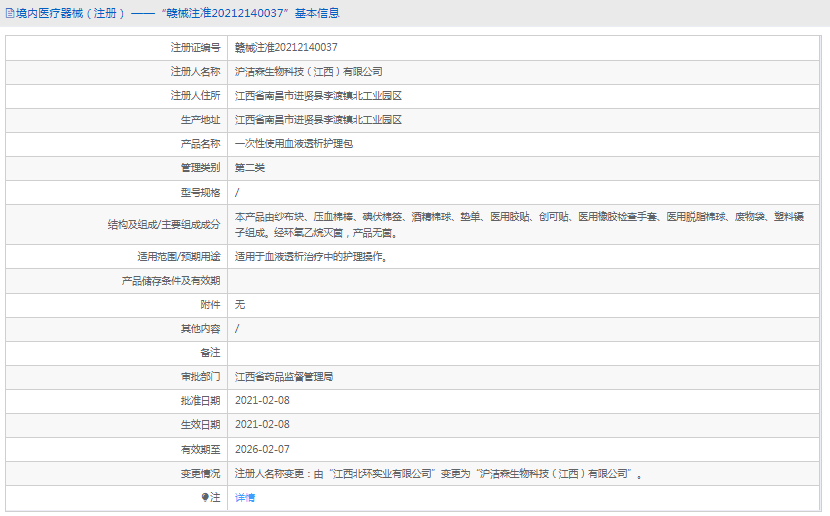Click the 生产地址 label

200,120
